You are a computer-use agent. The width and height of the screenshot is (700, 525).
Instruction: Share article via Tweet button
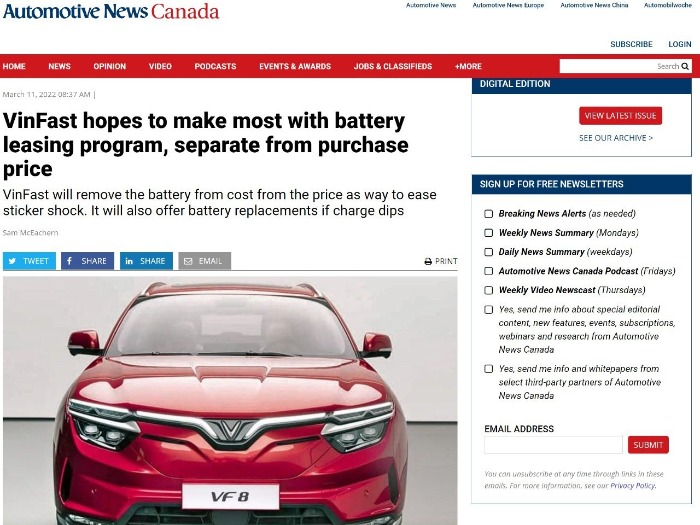(29, 261)
